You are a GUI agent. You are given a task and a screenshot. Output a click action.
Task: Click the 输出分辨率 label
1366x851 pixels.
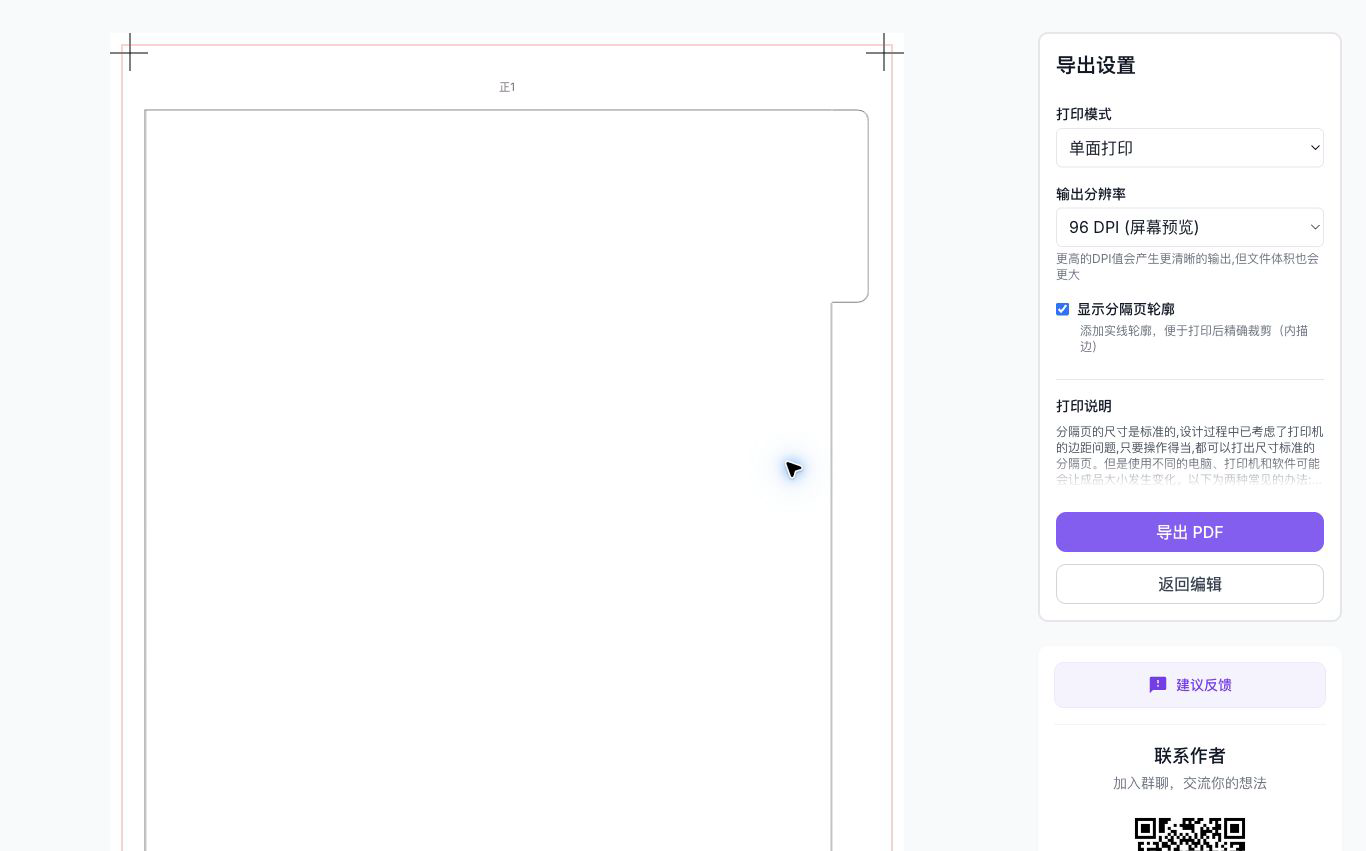1091,194
